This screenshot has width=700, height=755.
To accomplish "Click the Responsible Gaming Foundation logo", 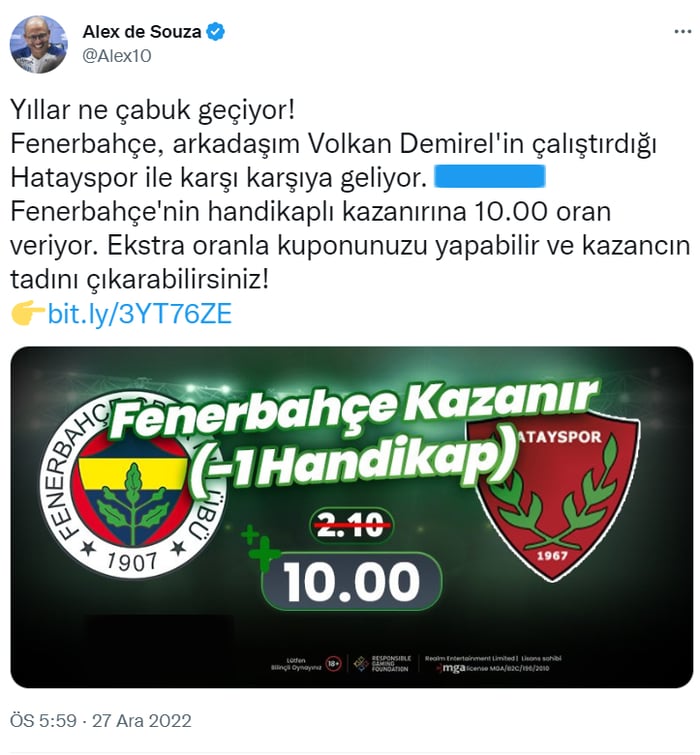I will 382,664.
